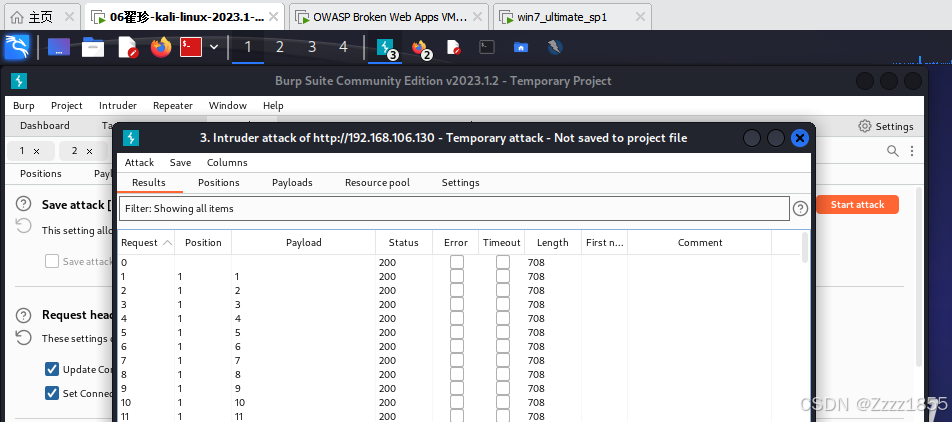
Task: Close Intruder tab 2 with its ×
Action: [x=89, y=151]
